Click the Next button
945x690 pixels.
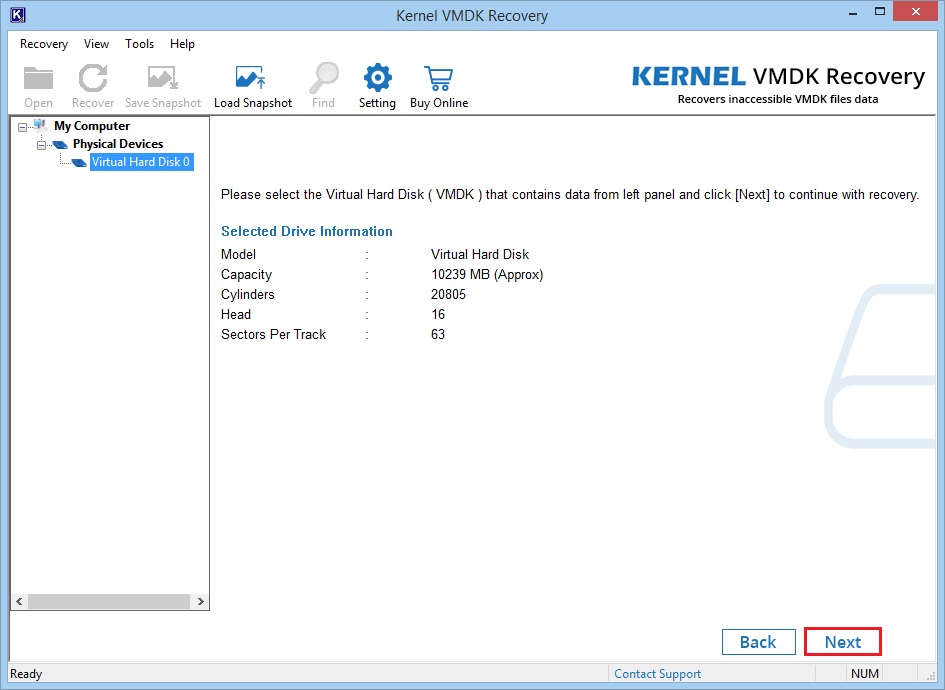point(843,642)
